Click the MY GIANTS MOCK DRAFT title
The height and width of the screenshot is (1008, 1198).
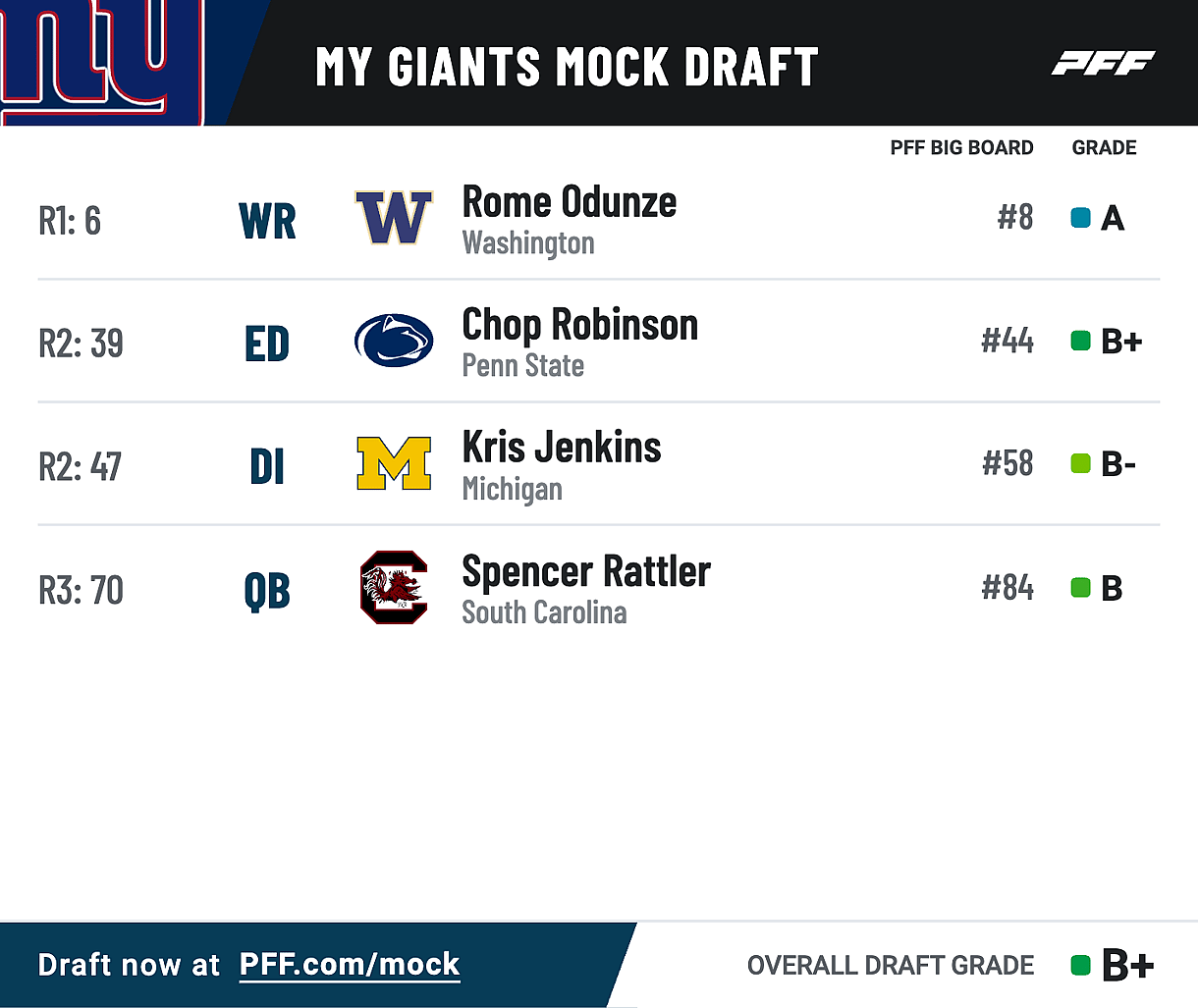click(x=567, y=67)
